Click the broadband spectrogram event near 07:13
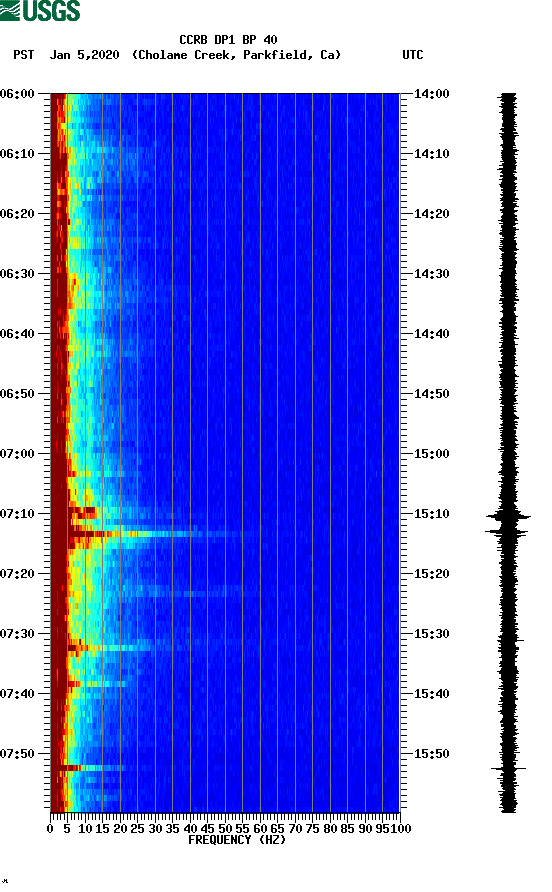 [x=154, y=534]
